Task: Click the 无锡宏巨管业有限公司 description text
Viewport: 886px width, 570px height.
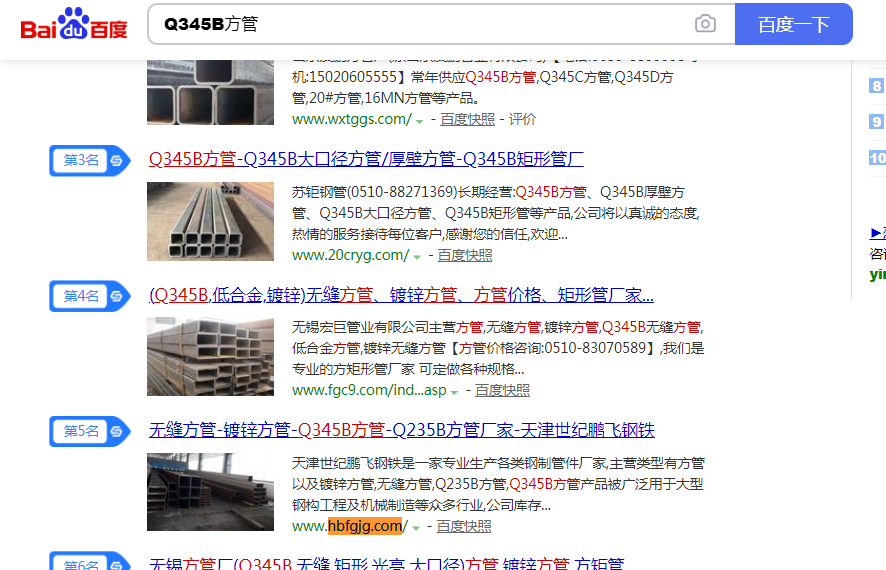Action: point(498,348)
